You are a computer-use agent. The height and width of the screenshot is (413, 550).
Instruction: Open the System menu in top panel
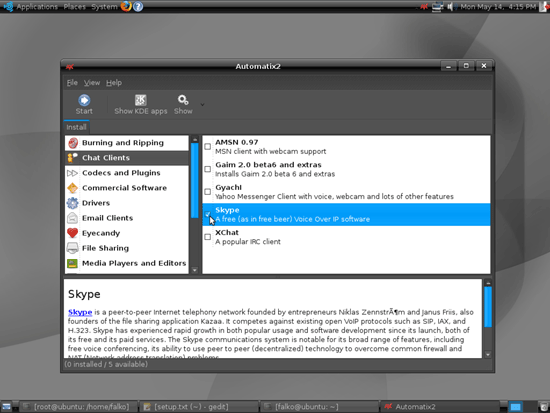click(x=104, y=6)
